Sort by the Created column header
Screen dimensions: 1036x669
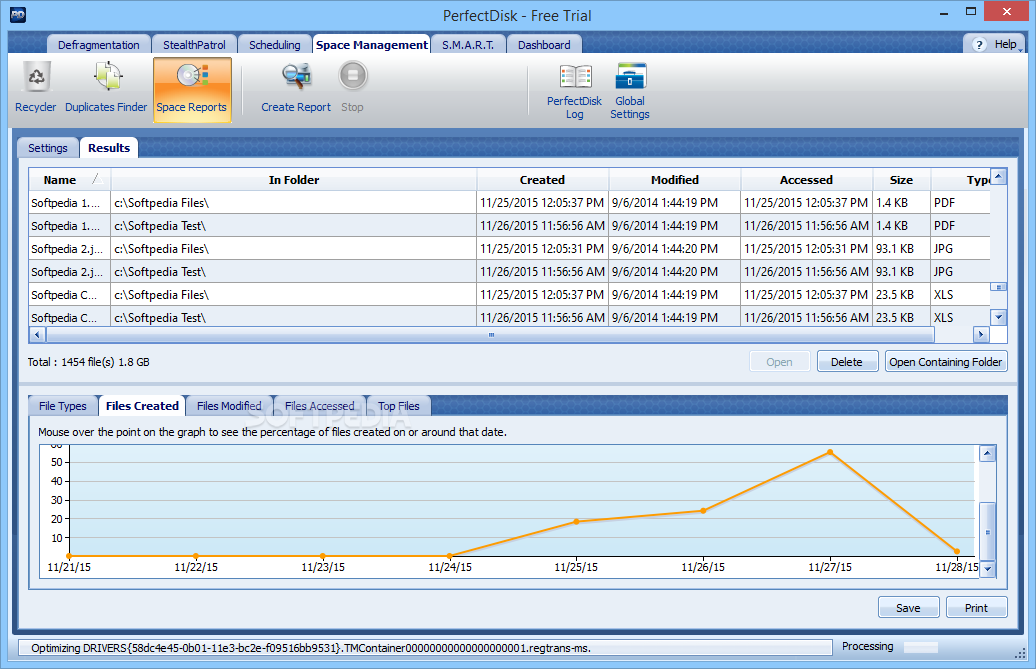click(542, 180)
